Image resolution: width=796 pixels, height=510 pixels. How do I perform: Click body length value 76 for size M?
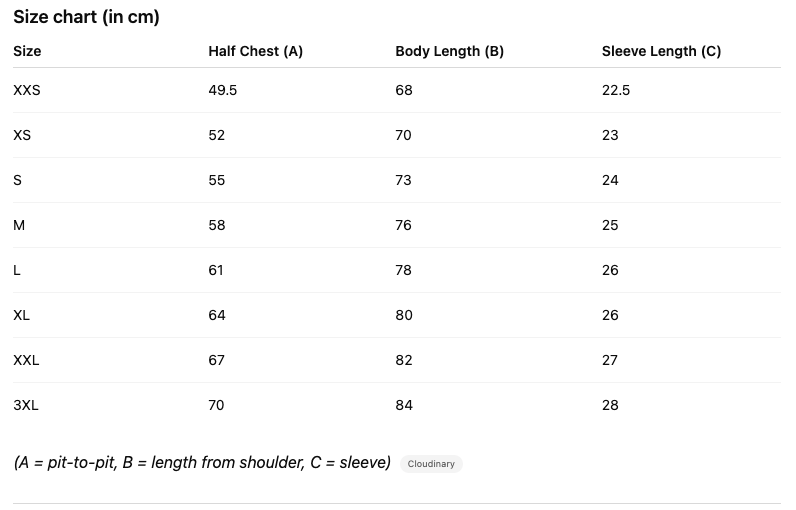pyautogui.click(x=403, y=225)
